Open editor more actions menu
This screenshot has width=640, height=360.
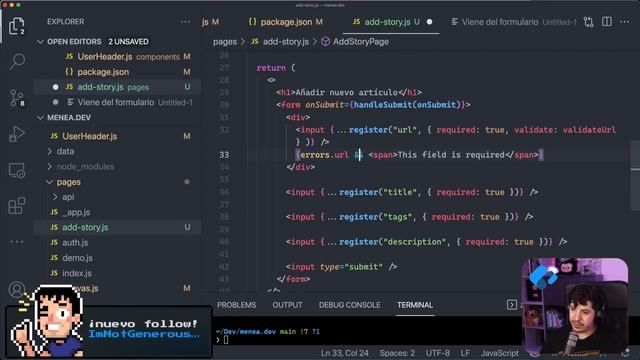point(625,22)
